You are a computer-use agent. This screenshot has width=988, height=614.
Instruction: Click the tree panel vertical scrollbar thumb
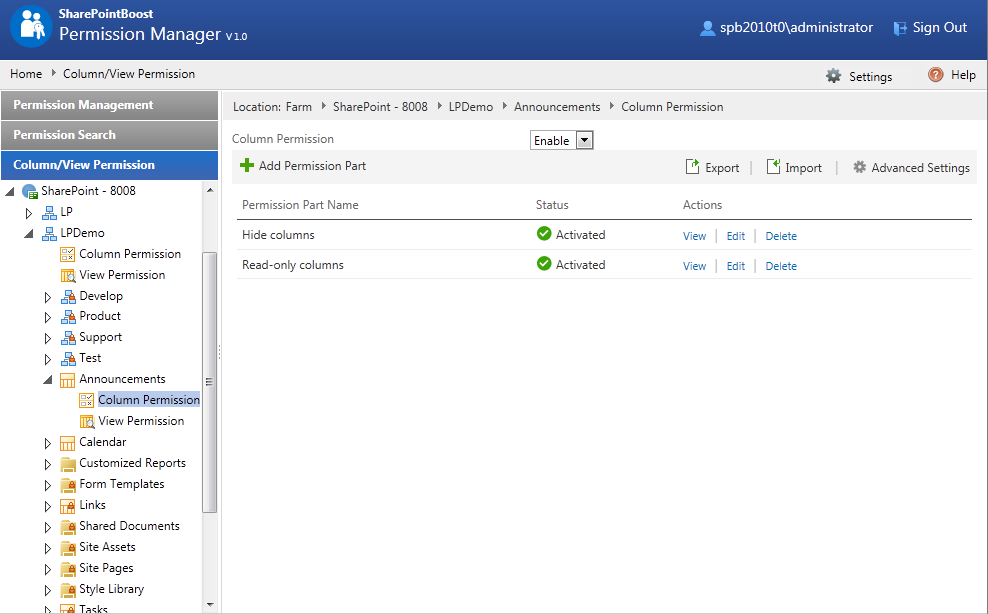click(x=210, y=382)
